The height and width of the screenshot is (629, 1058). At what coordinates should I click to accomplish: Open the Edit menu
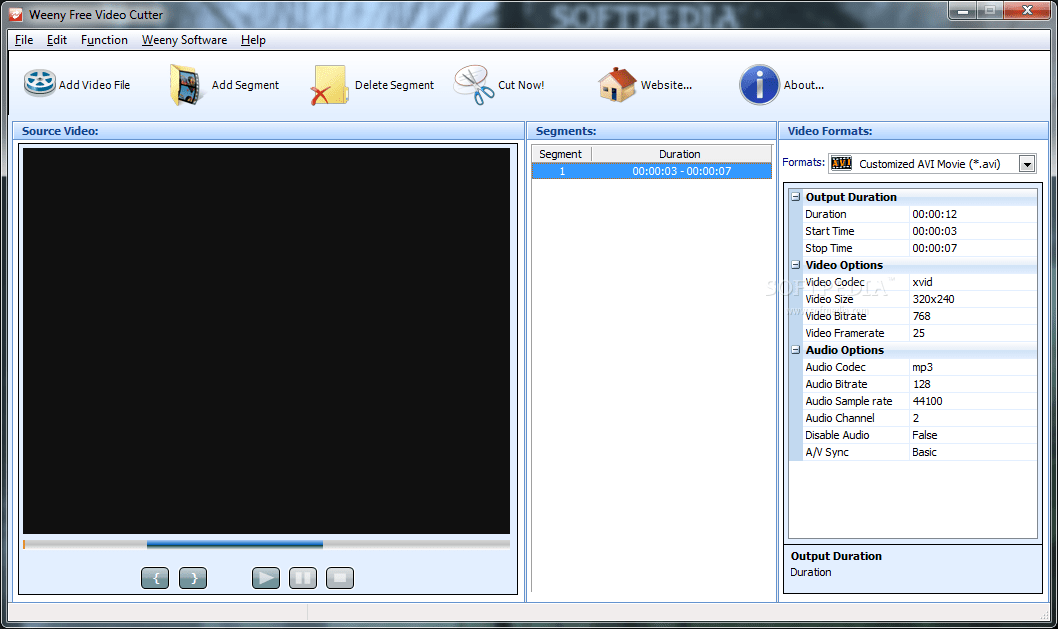(x=57, y=40)
